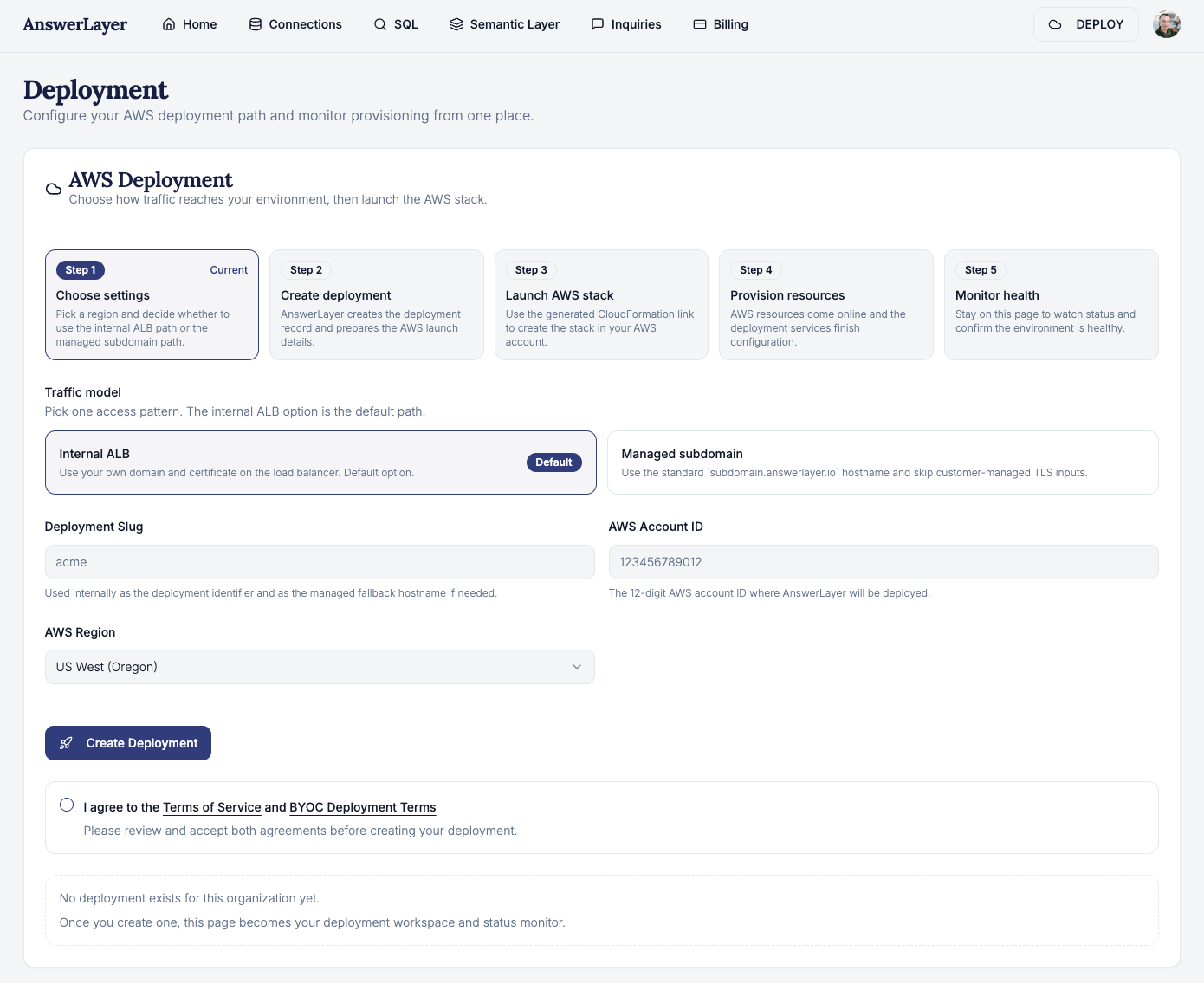Choose the Managed subdomain traffic option
This screenshot has height=983, width=1204.
click(x=882, y=462)
